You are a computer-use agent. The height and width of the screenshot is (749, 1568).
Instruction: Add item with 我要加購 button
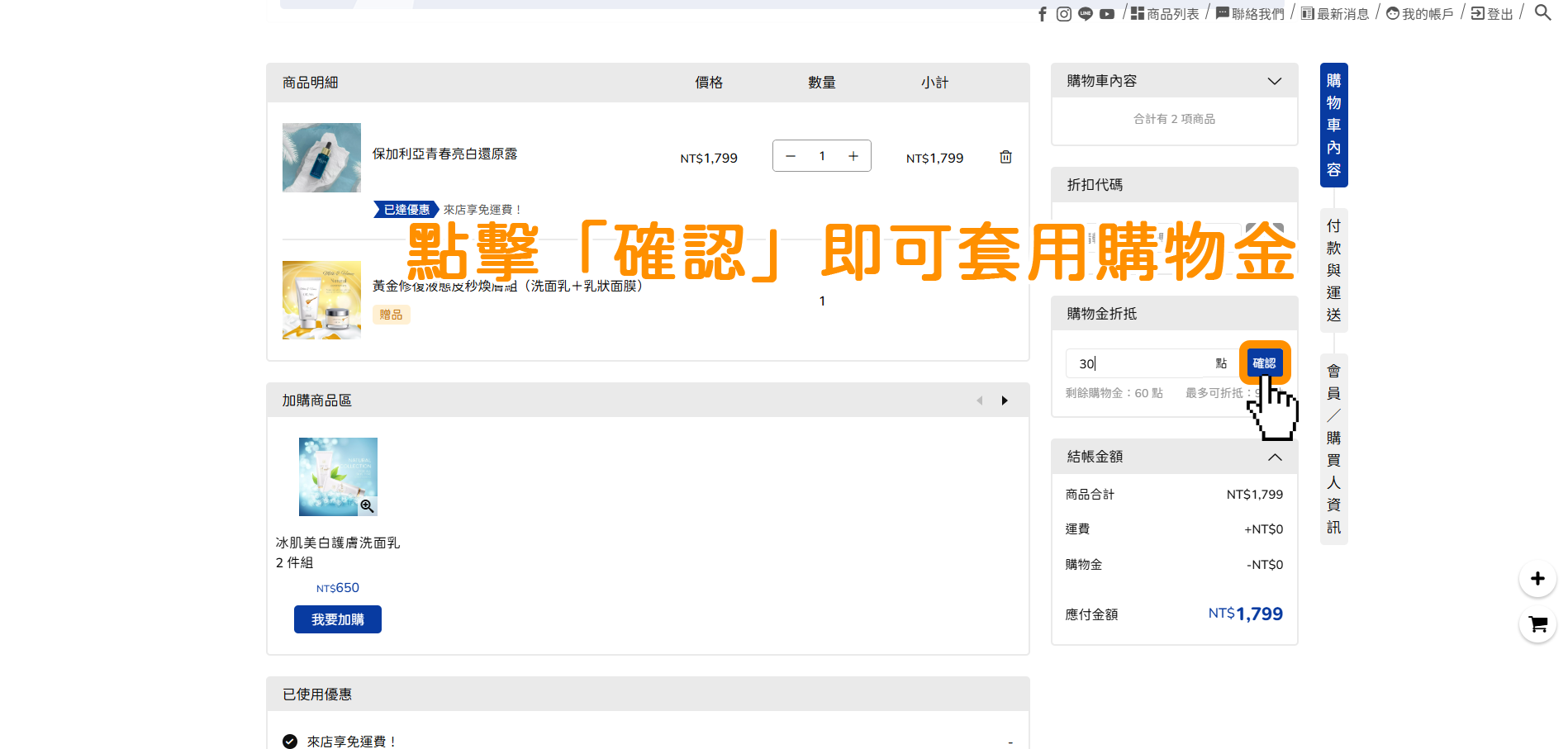pyautogui.click(x=338, y=619)
